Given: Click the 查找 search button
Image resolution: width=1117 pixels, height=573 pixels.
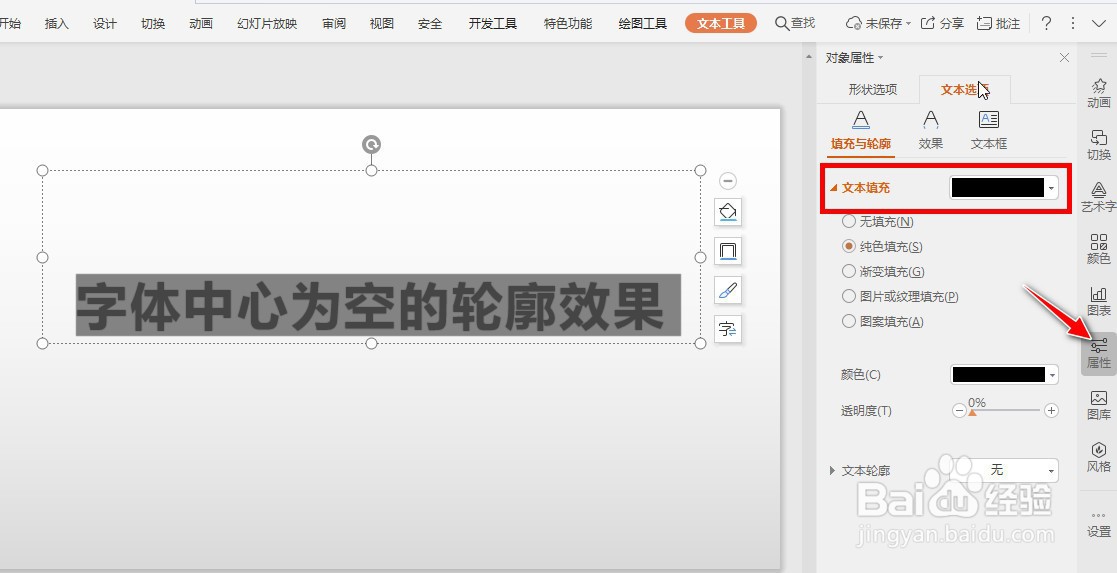Looking at the screenshot, I should [x=795, y=24].
